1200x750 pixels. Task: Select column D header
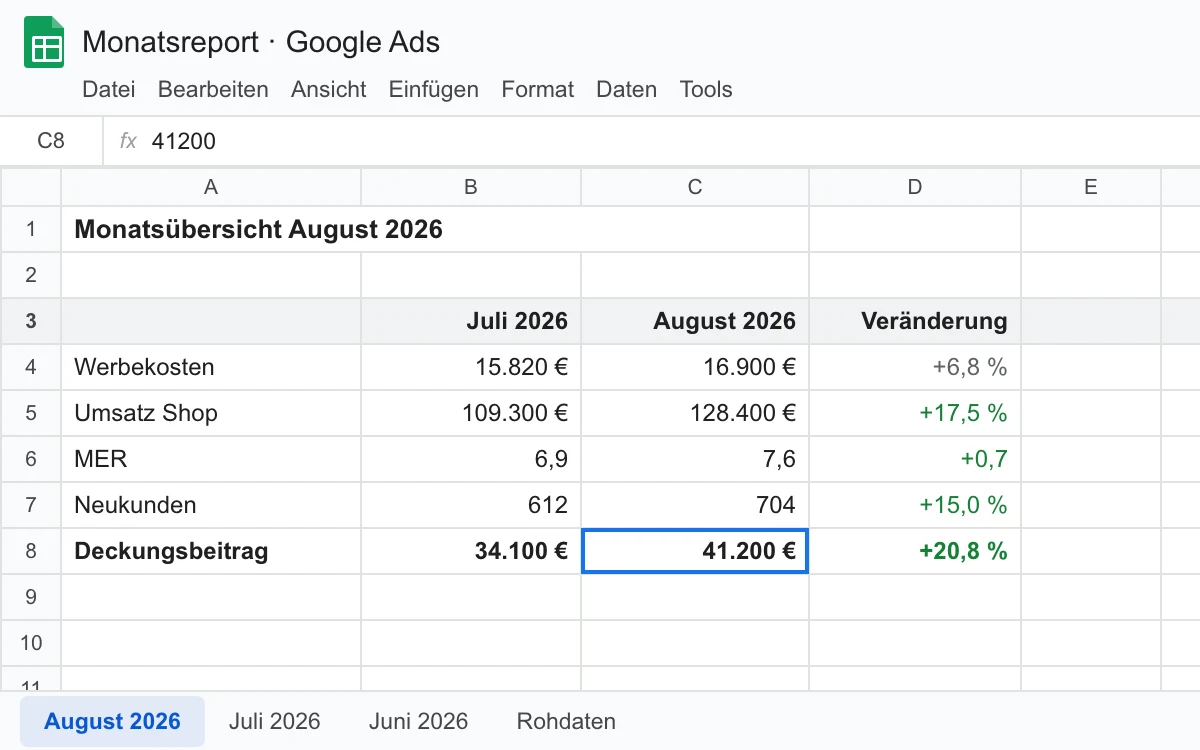915,187
